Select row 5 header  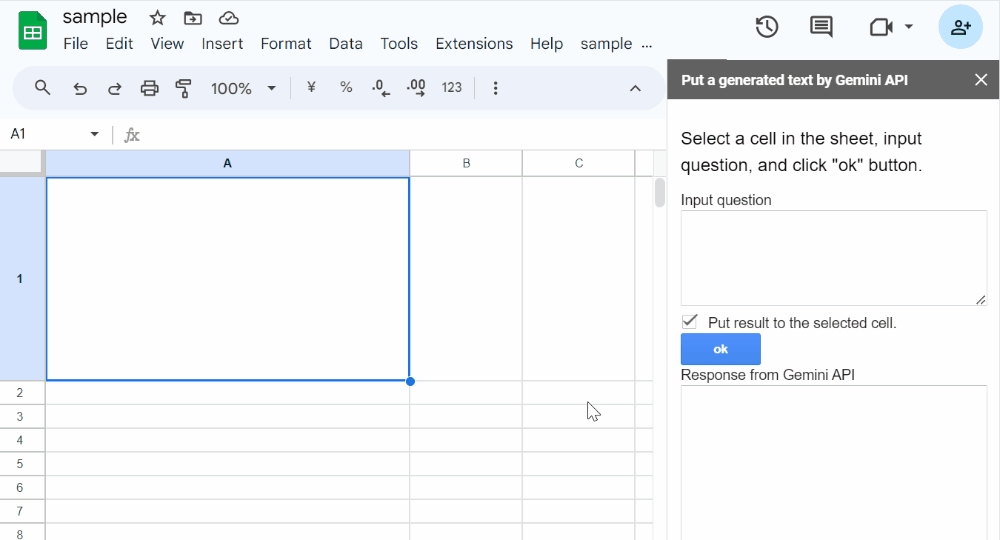click(x=20, y=463)
